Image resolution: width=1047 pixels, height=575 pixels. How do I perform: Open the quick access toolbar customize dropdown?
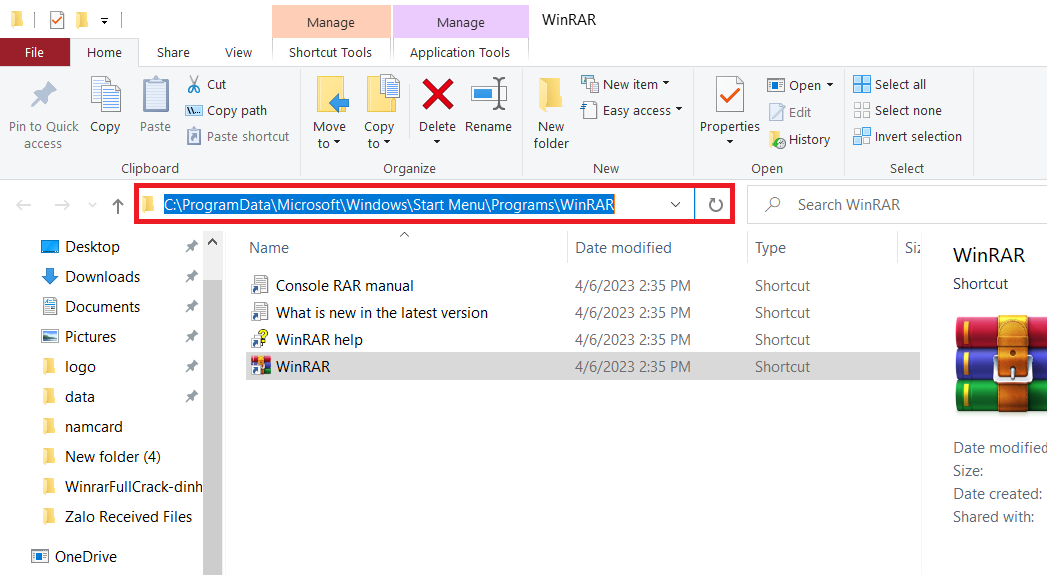104,21
